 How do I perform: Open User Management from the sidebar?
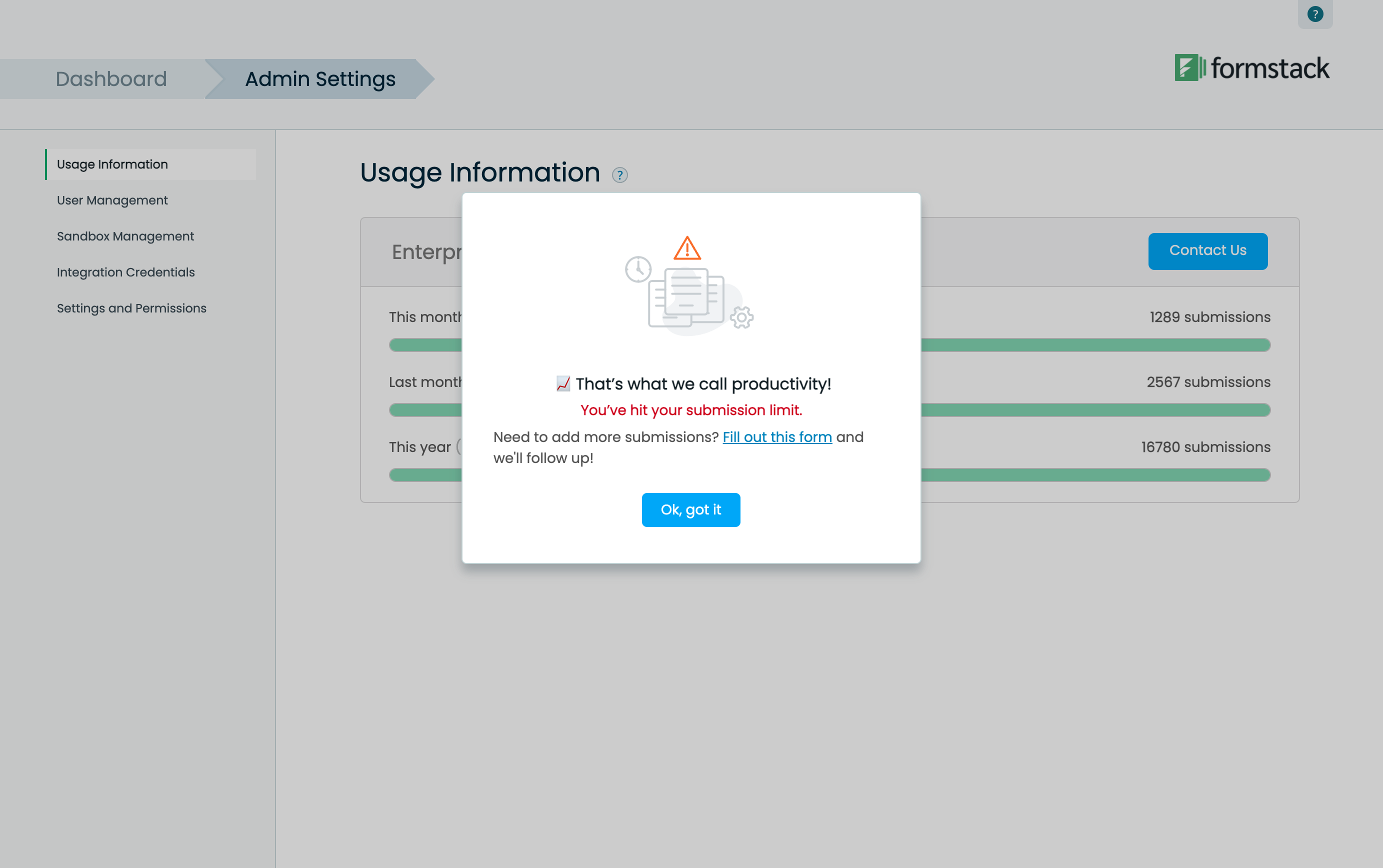pos(112,200)
